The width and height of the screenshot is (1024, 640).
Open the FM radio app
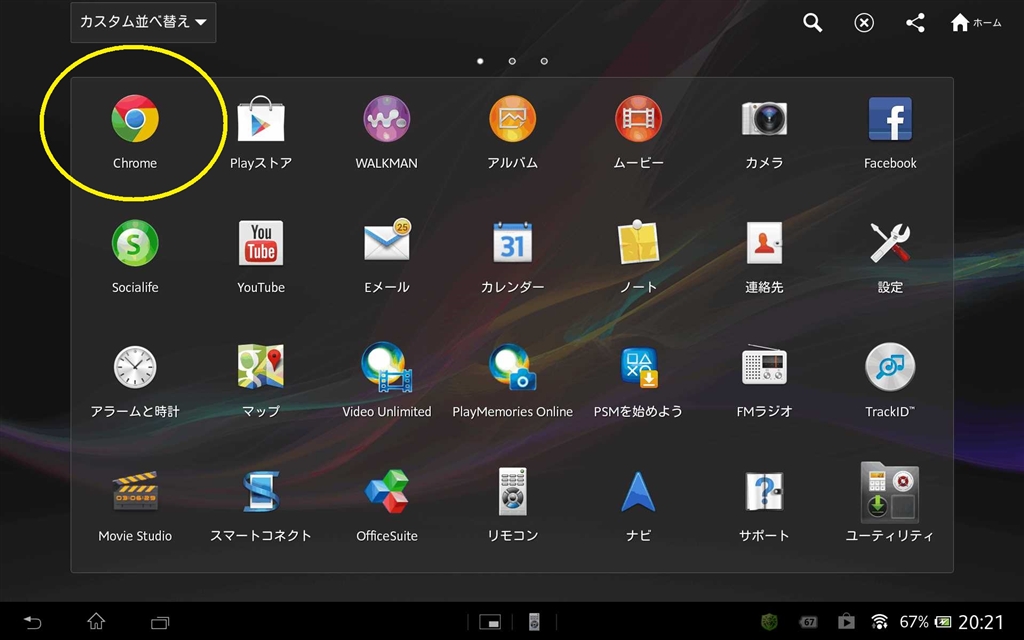[764, 368]
